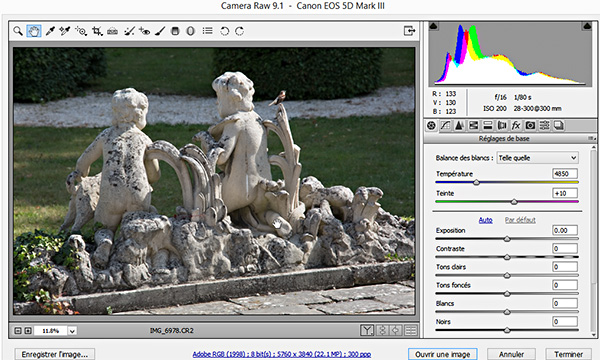
Task: Select the Graduated Filter tool
Action: click(175, 31)
